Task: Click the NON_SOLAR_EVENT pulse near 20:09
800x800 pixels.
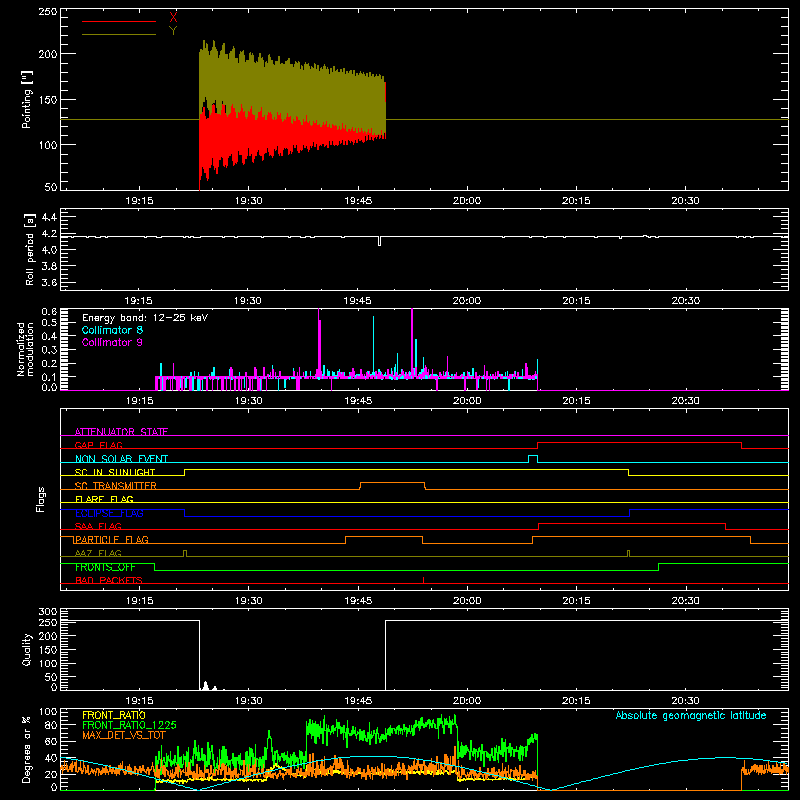Action: point(533,459)
